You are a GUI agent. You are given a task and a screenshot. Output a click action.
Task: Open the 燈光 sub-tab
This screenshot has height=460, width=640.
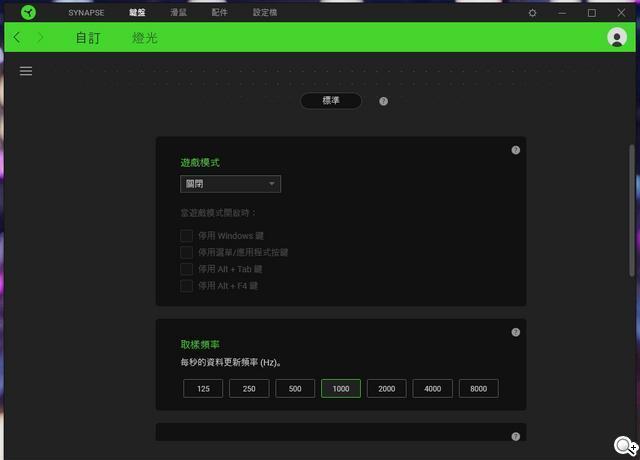point(144,38)
